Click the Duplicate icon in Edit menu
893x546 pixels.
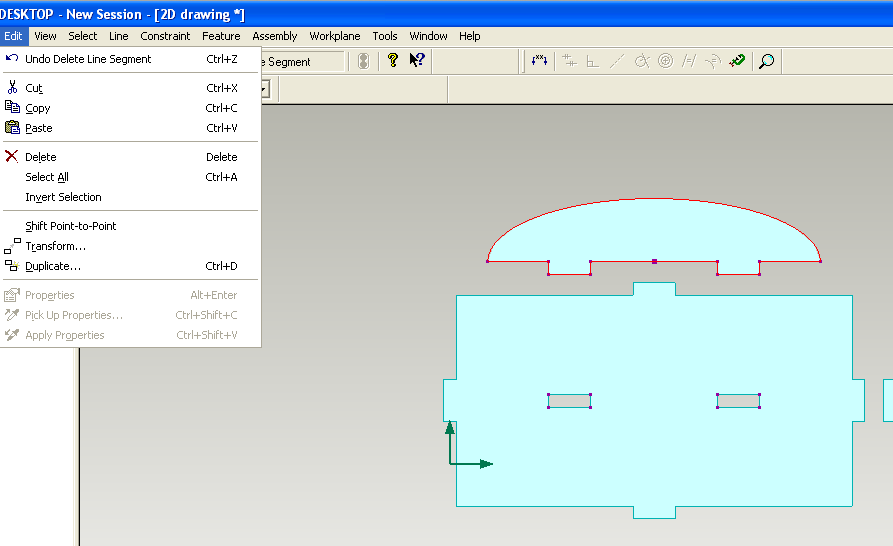pyautogui.click(x=11, y=265)
